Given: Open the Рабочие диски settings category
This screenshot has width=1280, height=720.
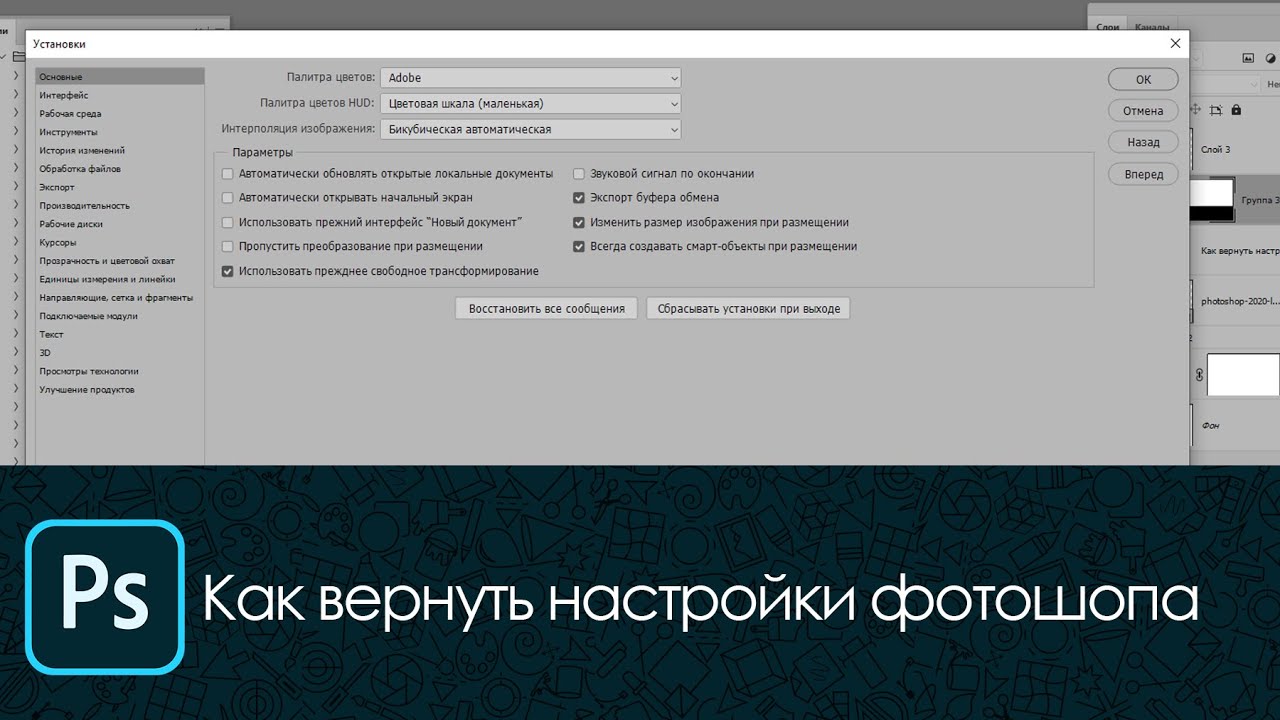Looking at the screenshot, I should coord(120,224).
